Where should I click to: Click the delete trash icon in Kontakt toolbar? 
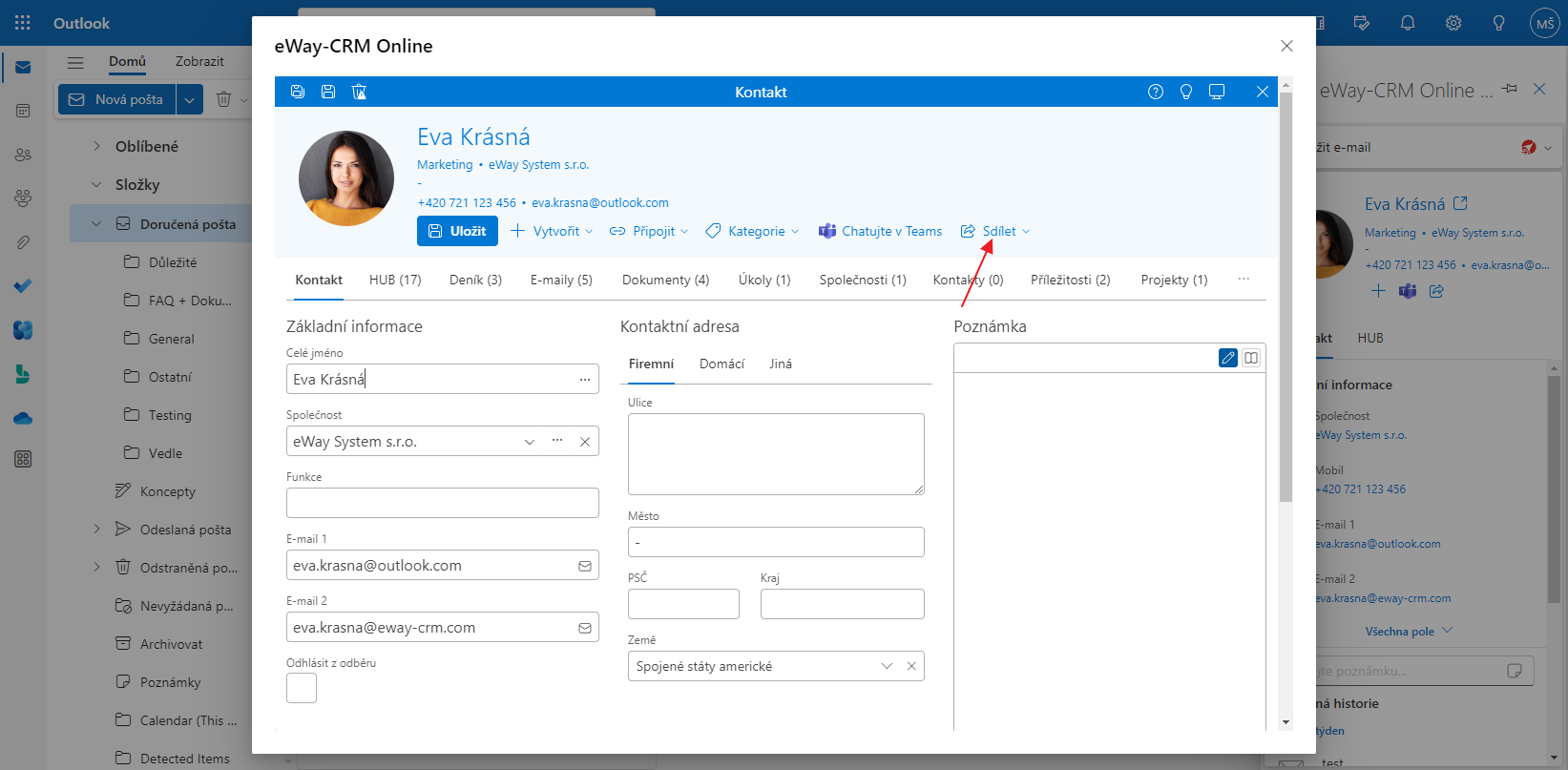(359, 92)
